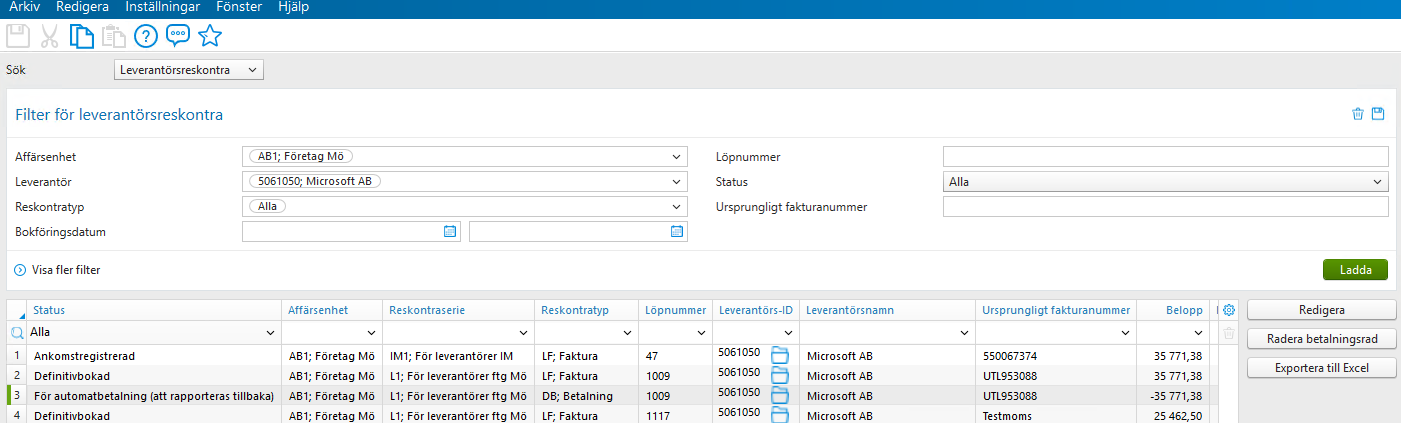Expand the Leverantör filter dropdown
Screen dimensions: 1401x423
click(x=677, y=181)
